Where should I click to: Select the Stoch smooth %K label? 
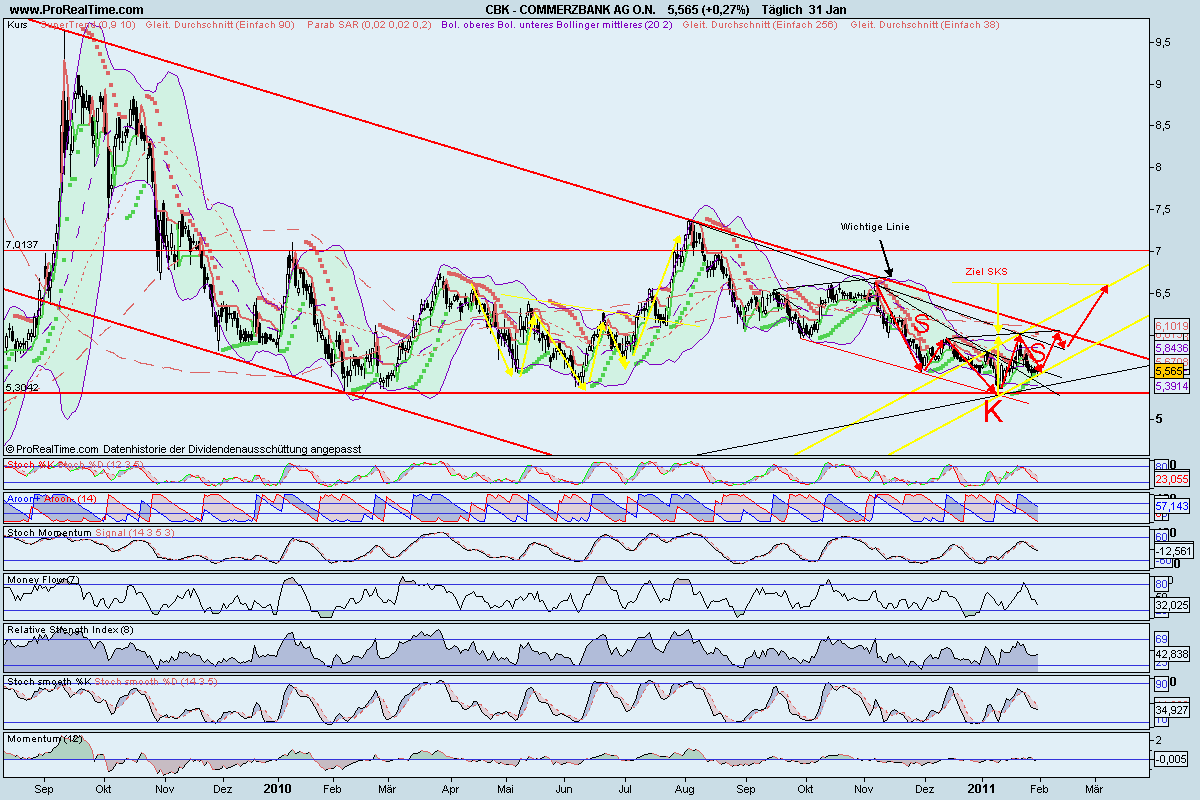pos(49,681)
